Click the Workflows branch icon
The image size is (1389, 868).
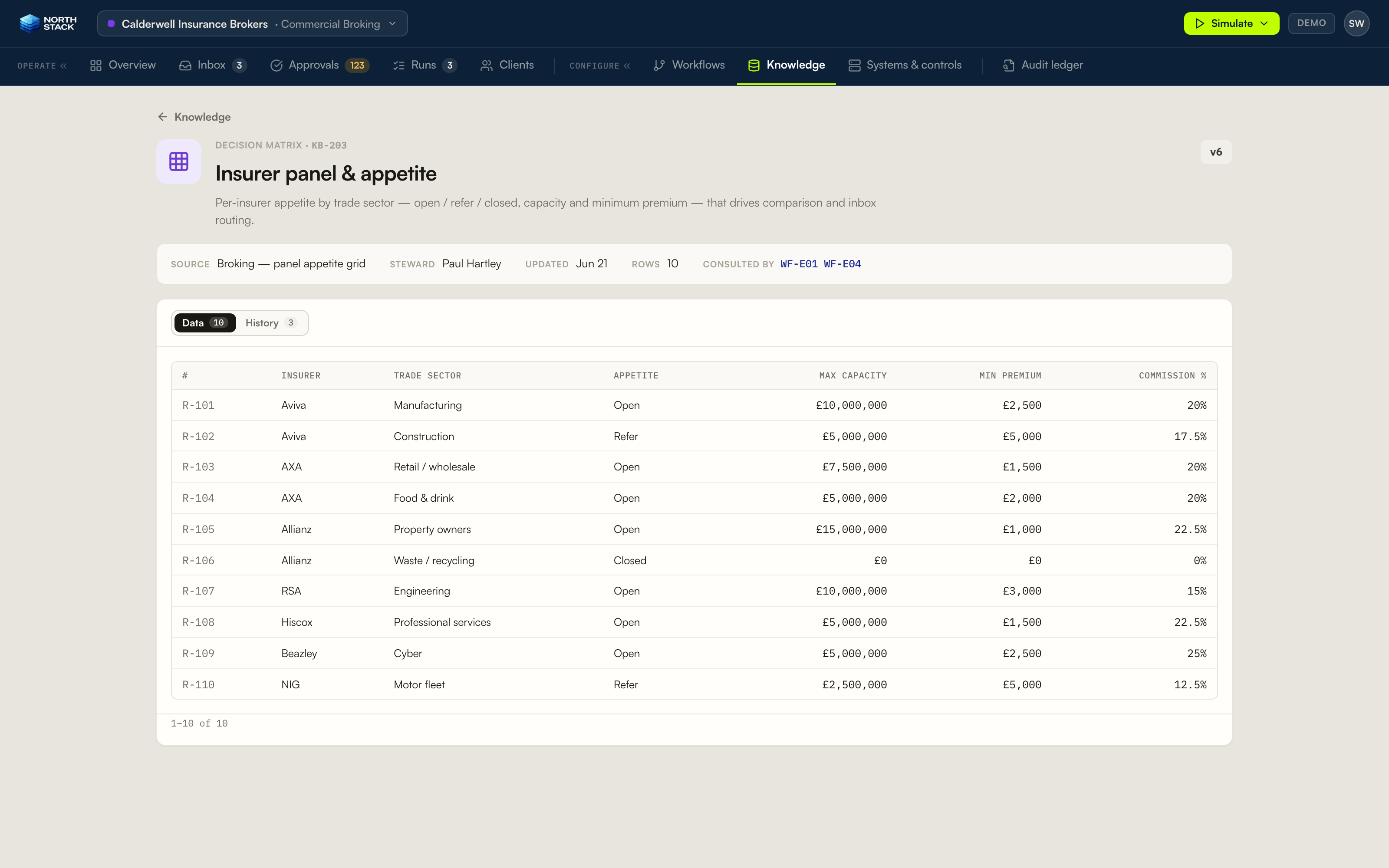pos(659,66)
